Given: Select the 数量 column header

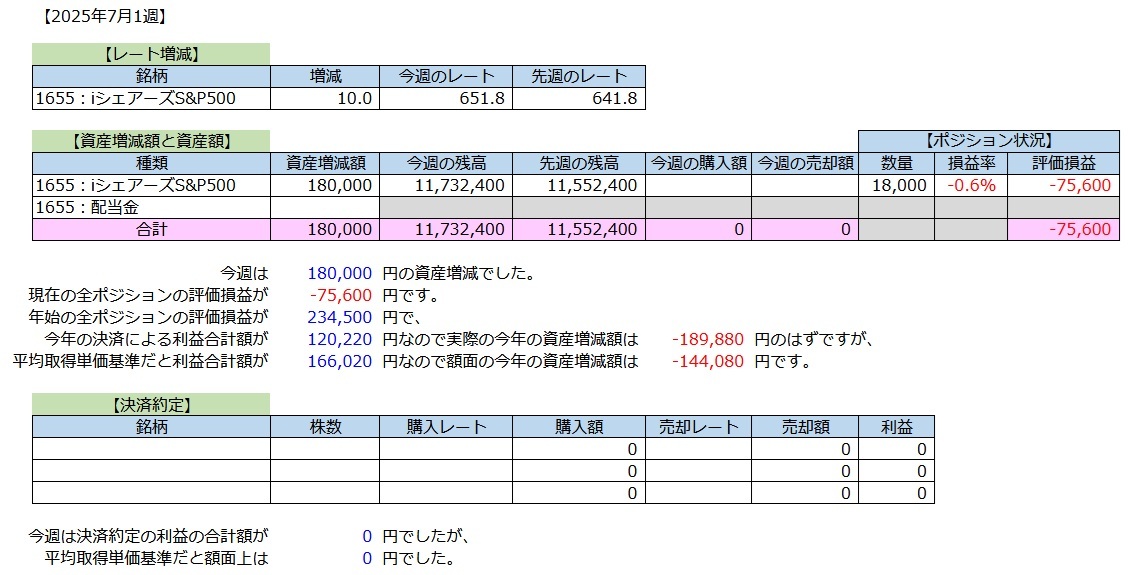Looking at the screenshot, I should tap(896, 163).
